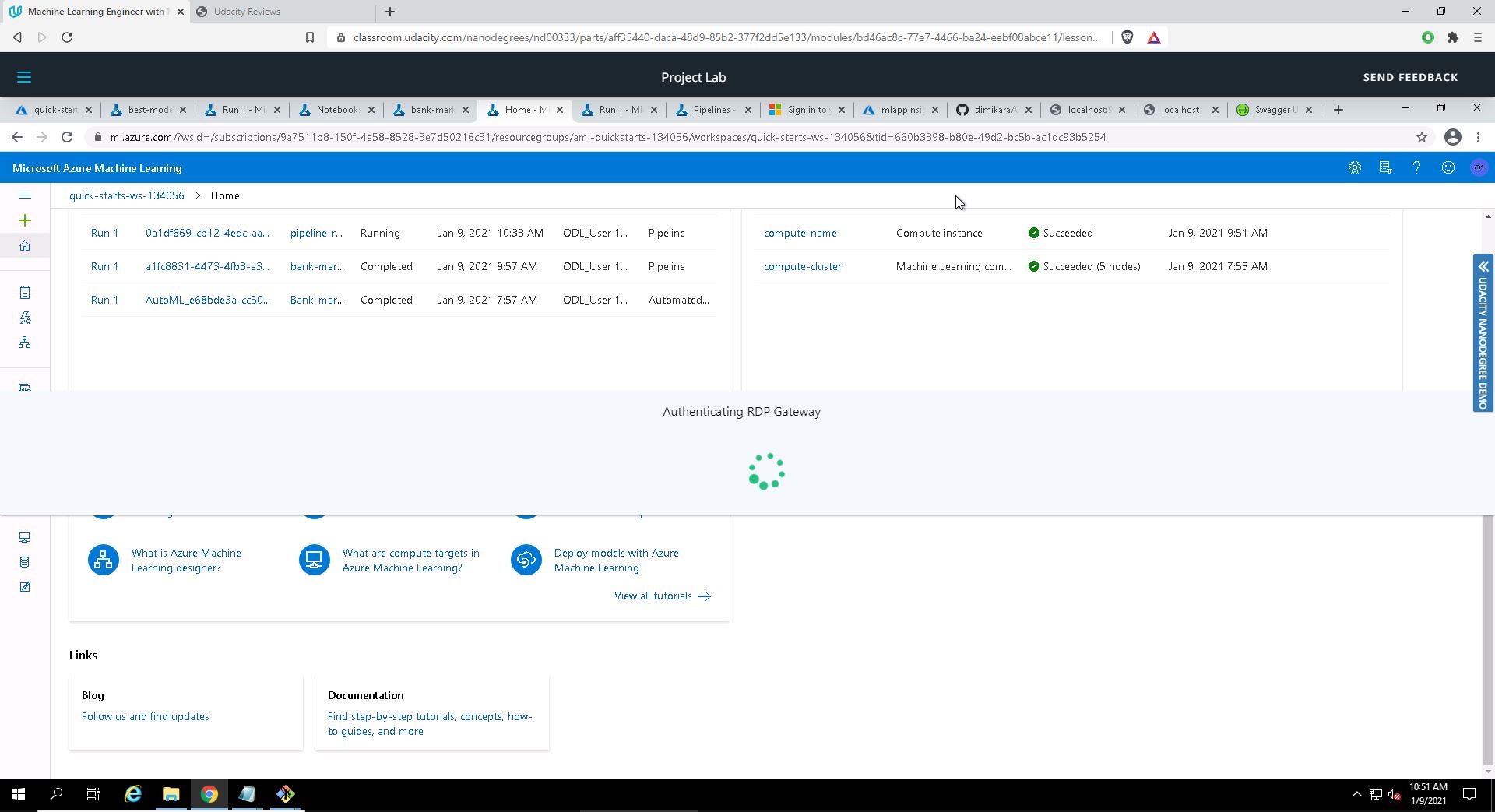Click the Home icon in left sidebar

[x=25, y=246]
